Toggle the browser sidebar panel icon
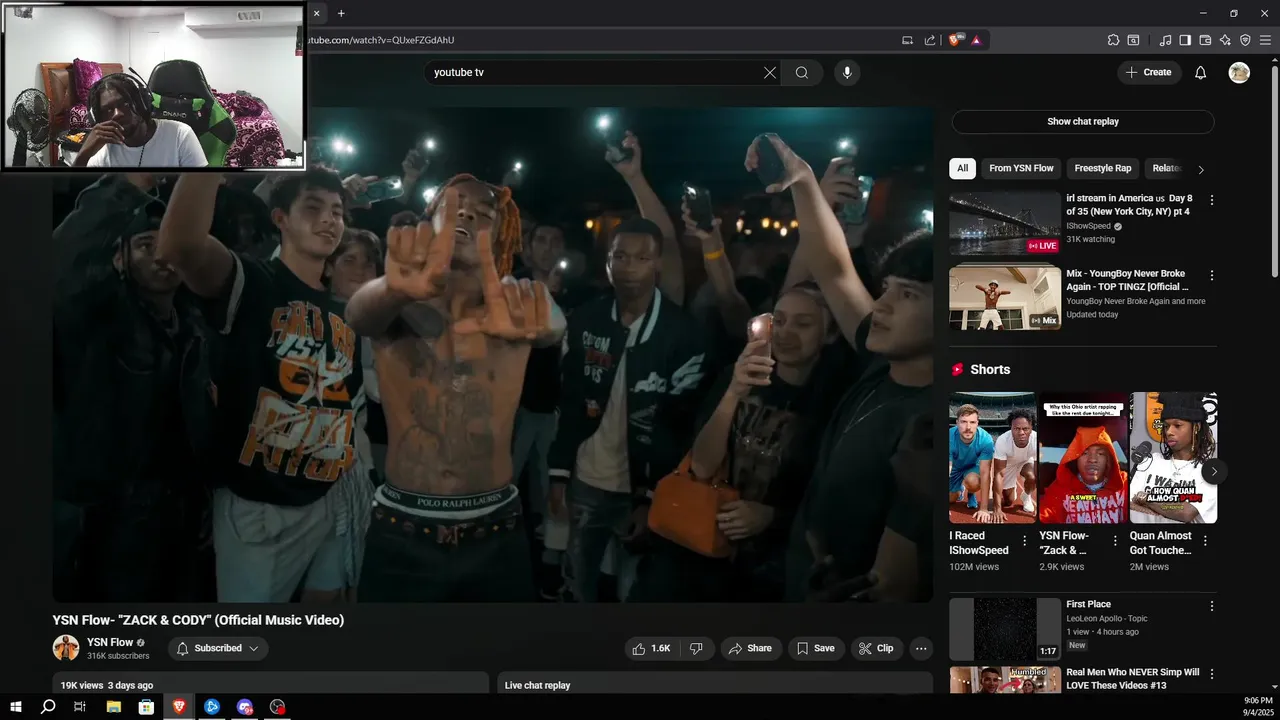The width and height of the screenshot is (1280, 720). 1185,40
